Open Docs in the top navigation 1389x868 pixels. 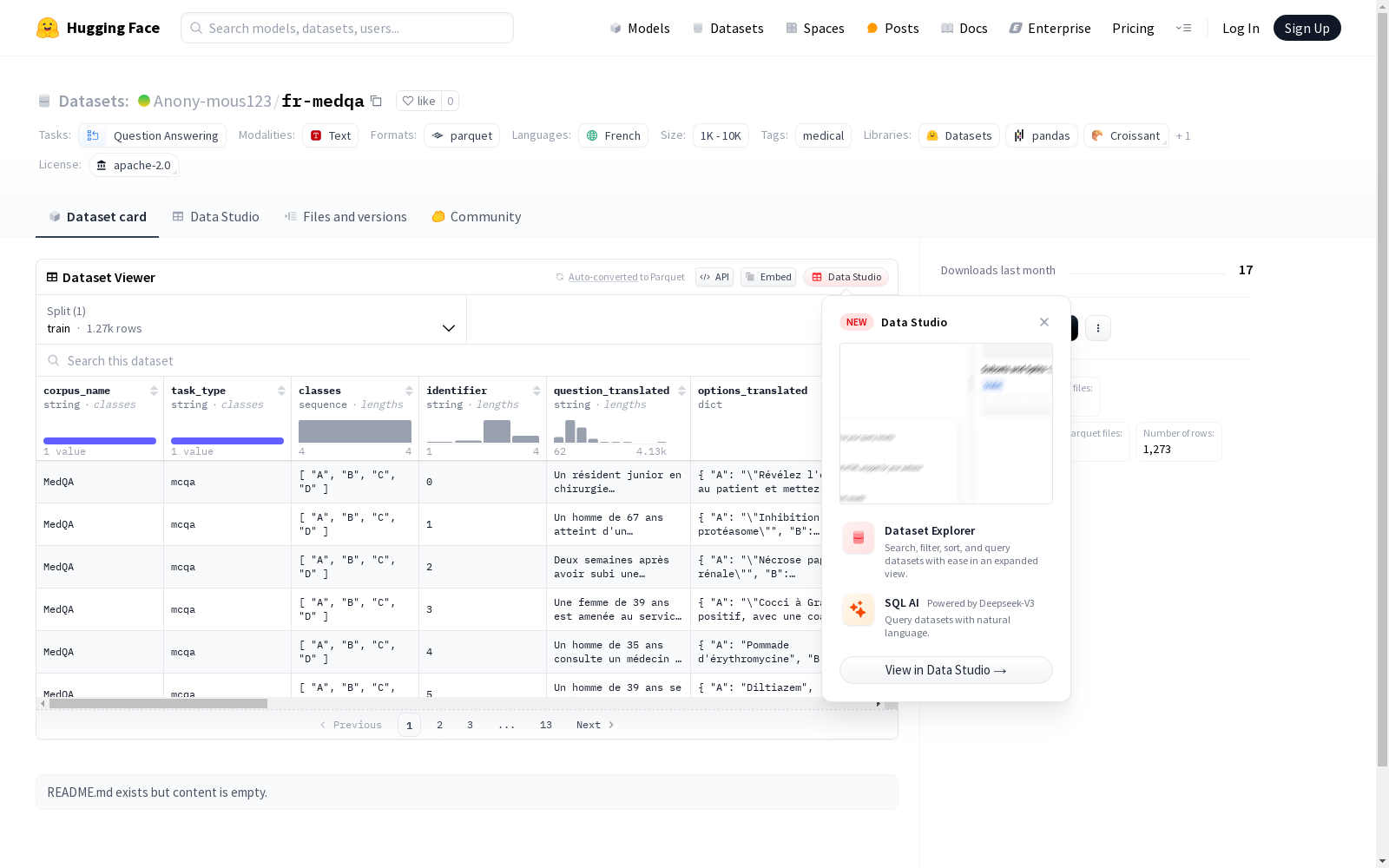pyautogui.click(x=964, y=28)
